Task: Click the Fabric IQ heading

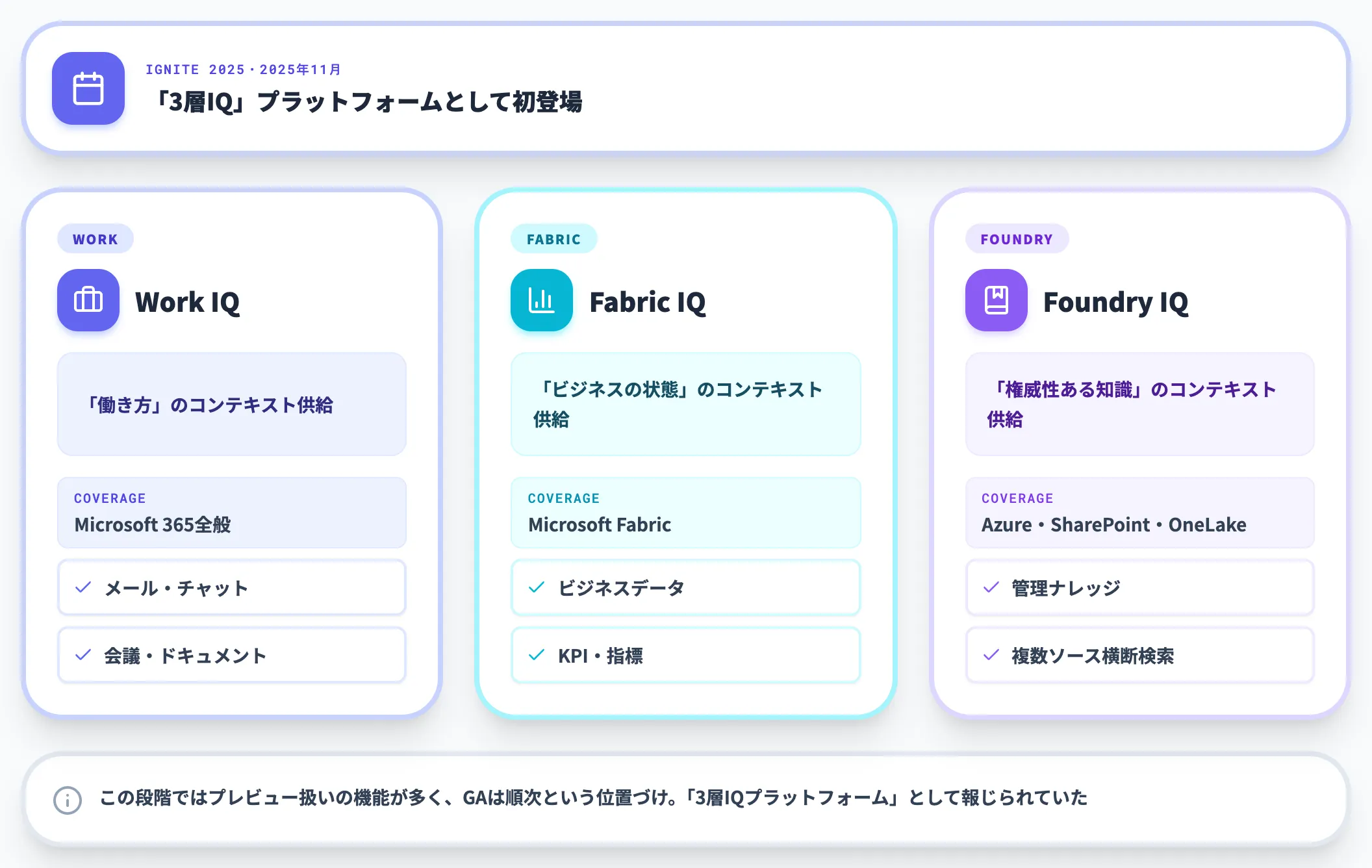Action: 648,302
